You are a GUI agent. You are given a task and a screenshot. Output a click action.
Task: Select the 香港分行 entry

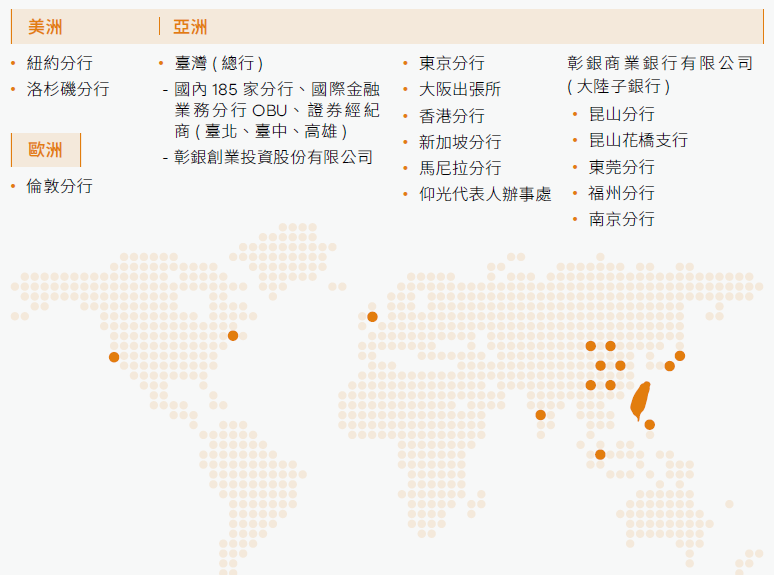[452, 116]
